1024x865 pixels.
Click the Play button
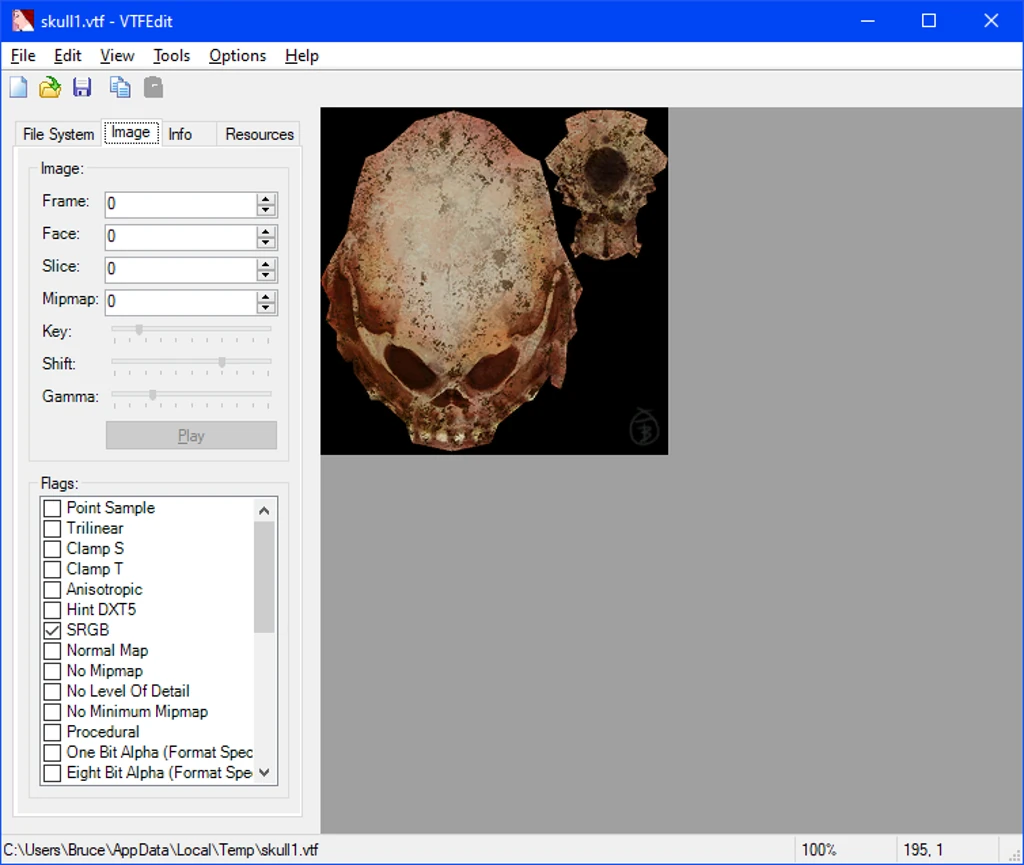[x=191, y=435]
